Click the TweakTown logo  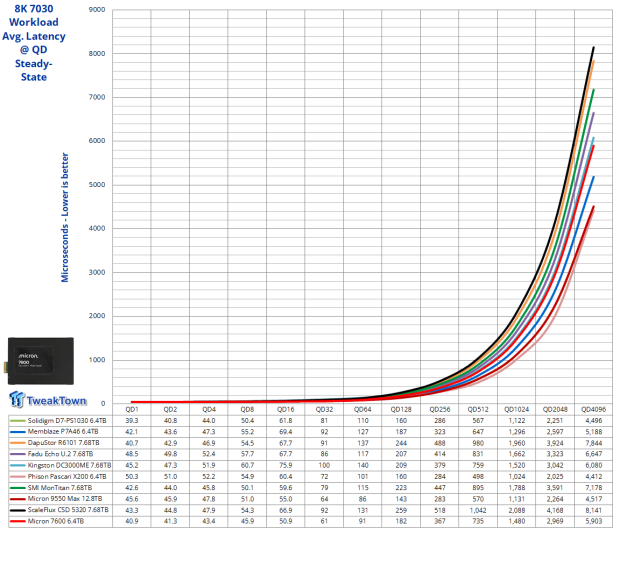click(47, 399)
